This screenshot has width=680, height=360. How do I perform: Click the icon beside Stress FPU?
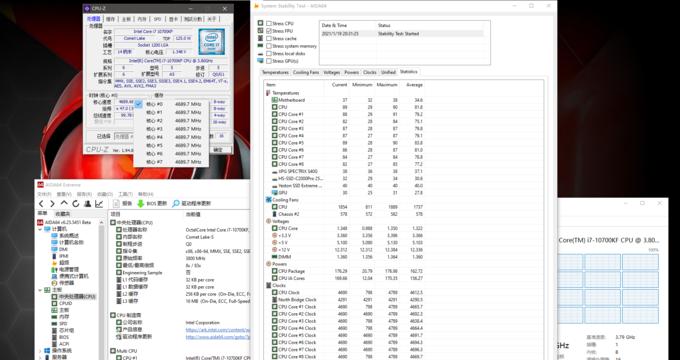click(260, 31)
